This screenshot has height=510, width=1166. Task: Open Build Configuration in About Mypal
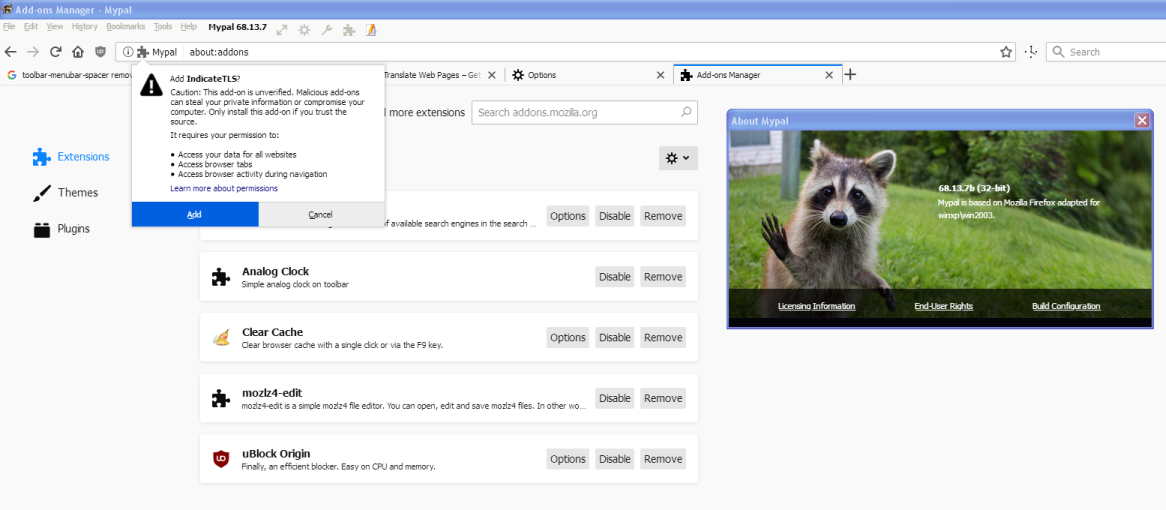pyautogui.click(x=1066, y=306)
